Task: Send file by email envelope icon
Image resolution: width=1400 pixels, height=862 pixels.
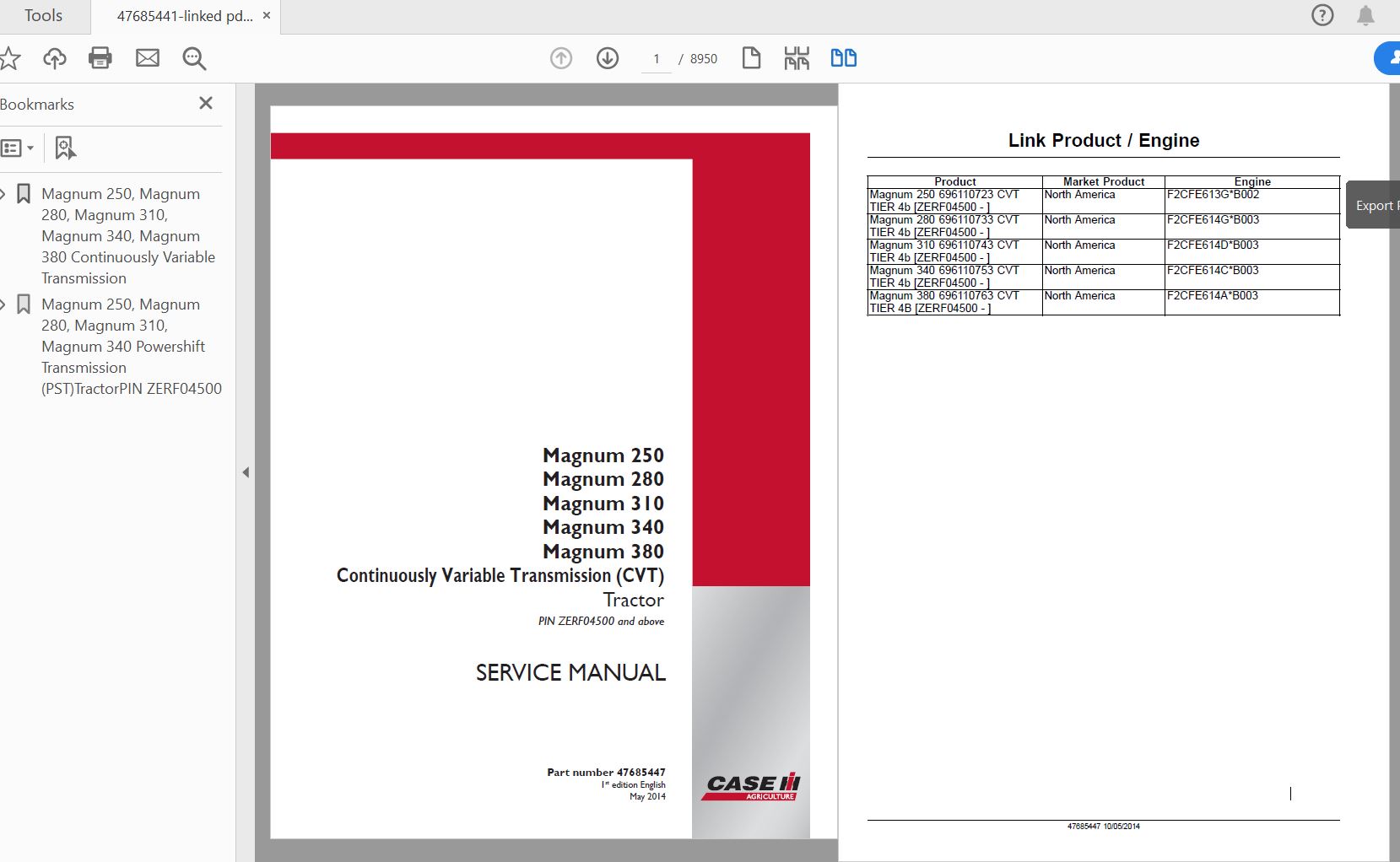Action: point(148,58)
